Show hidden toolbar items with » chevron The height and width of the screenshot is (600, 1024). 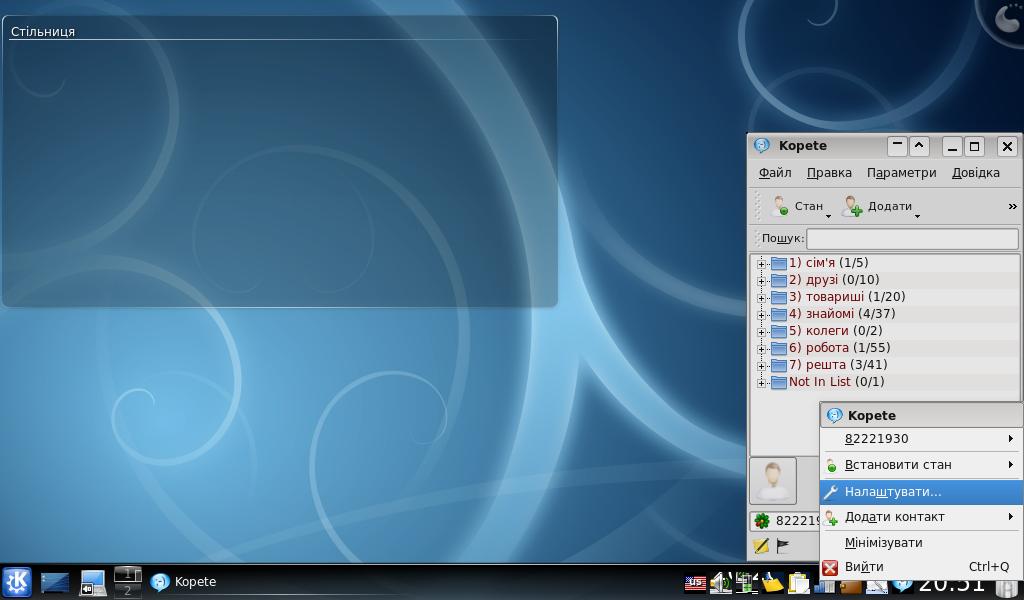pyautogui.click(x=1012, y=206)
